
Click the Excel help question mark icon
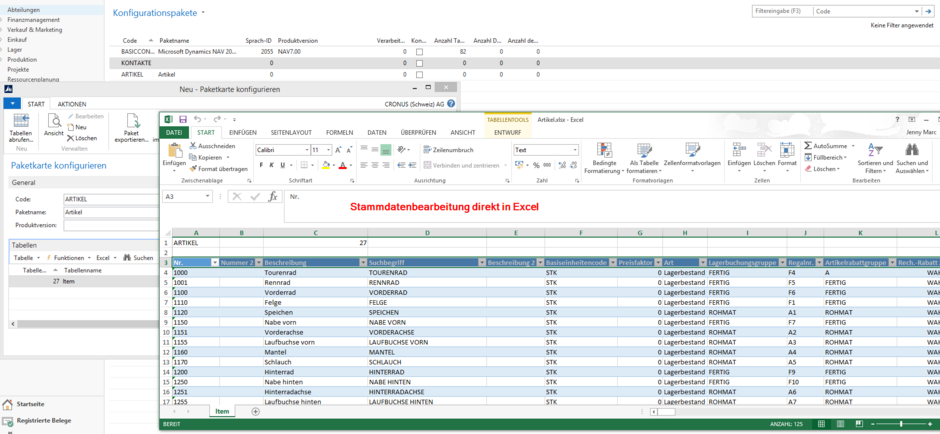pyautogui.click(x=897, y=119)
